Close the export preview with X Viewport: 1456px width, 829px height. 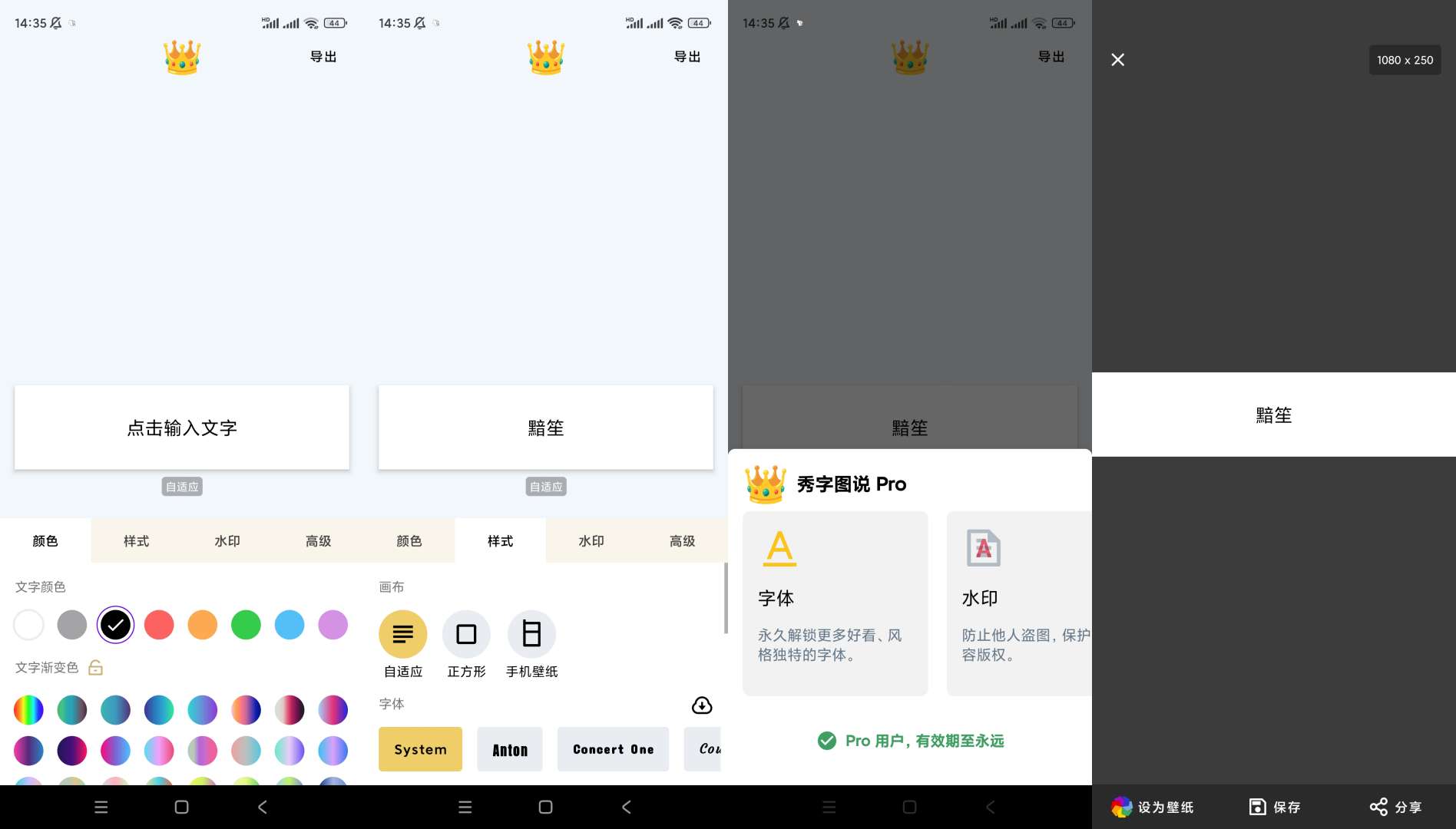1118,60
